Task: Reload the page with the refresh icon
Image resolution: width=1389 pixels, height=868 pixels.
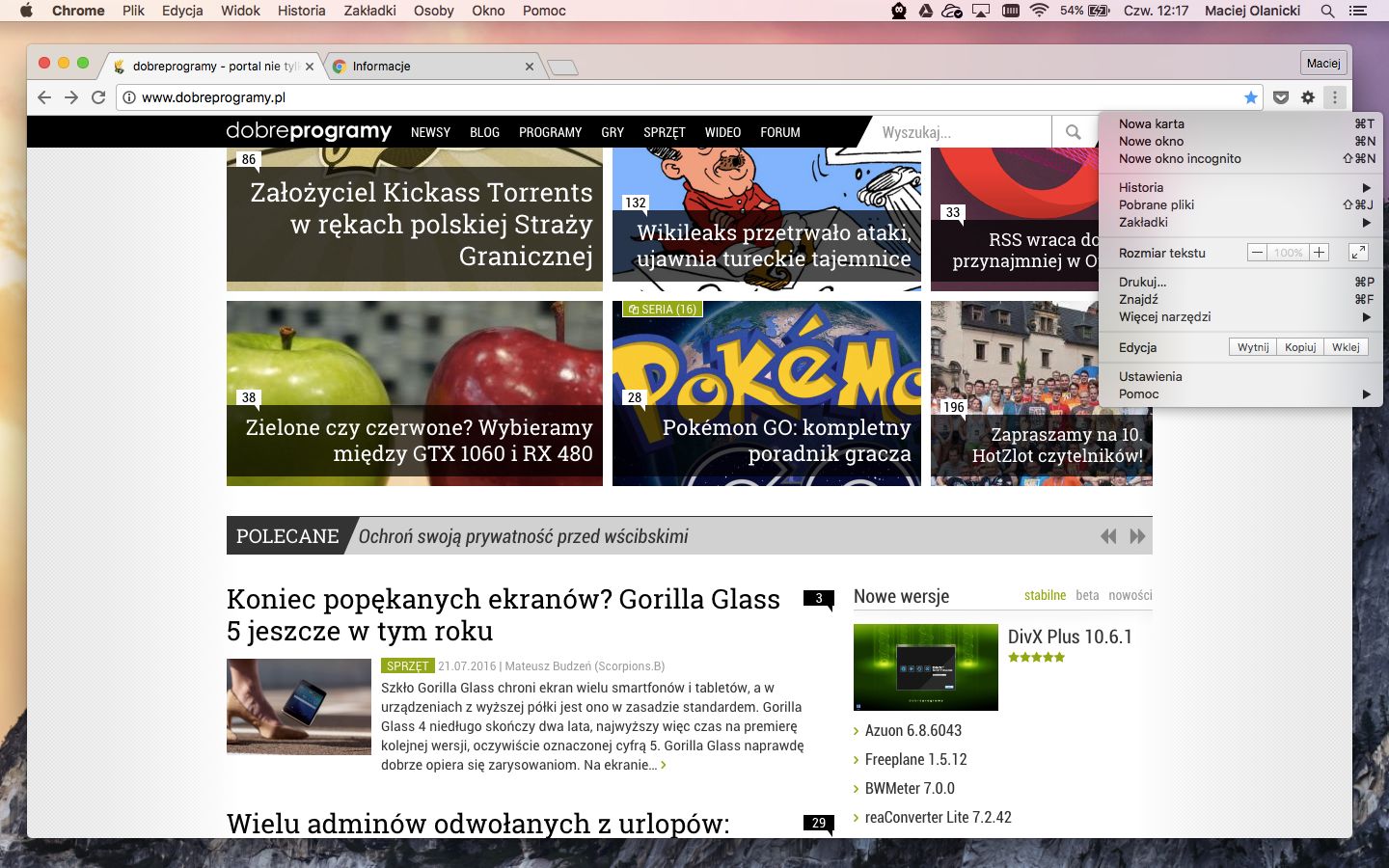Action: (x=97, y=97)
